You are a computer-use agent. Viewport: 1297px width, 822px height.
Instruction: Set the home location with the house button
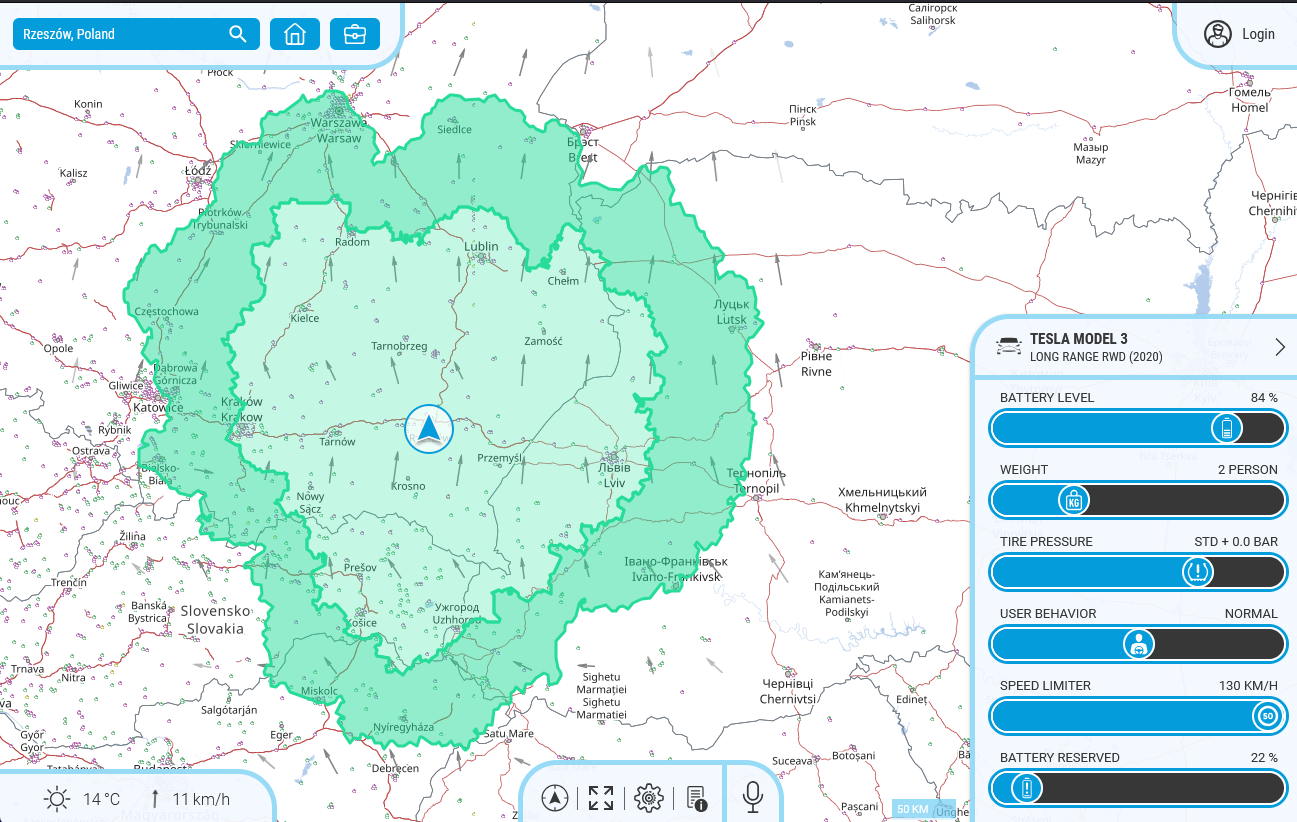(x=295, y=34)
